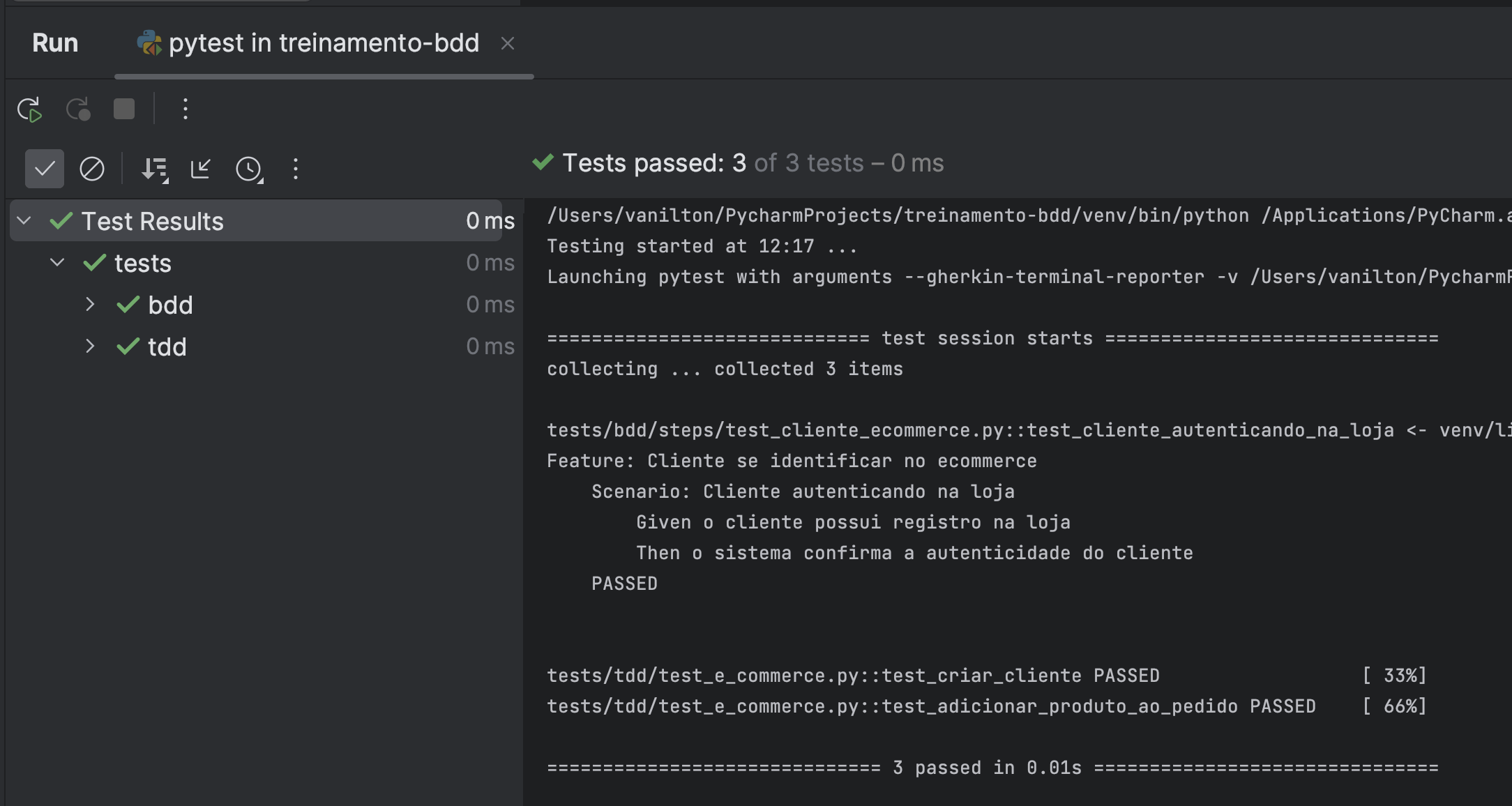Viewport: 1512px width, 806px height.
Task: Switch to pytest in treinamento-bdd tab
Action: click(324, 43)
